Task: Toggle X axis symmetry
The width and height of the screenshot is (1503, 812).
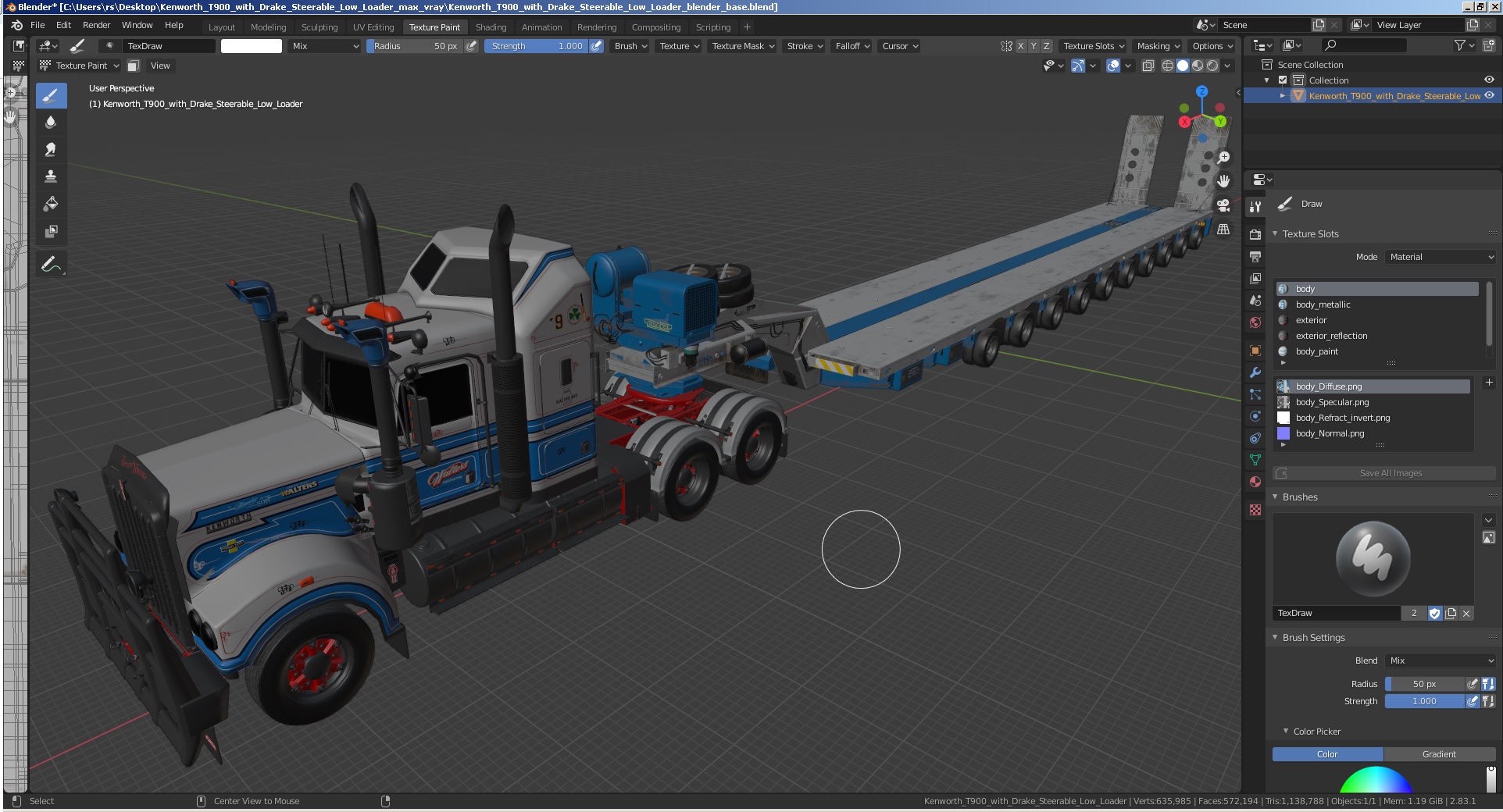Action: pyautogui.click(x=1020, y=46)
